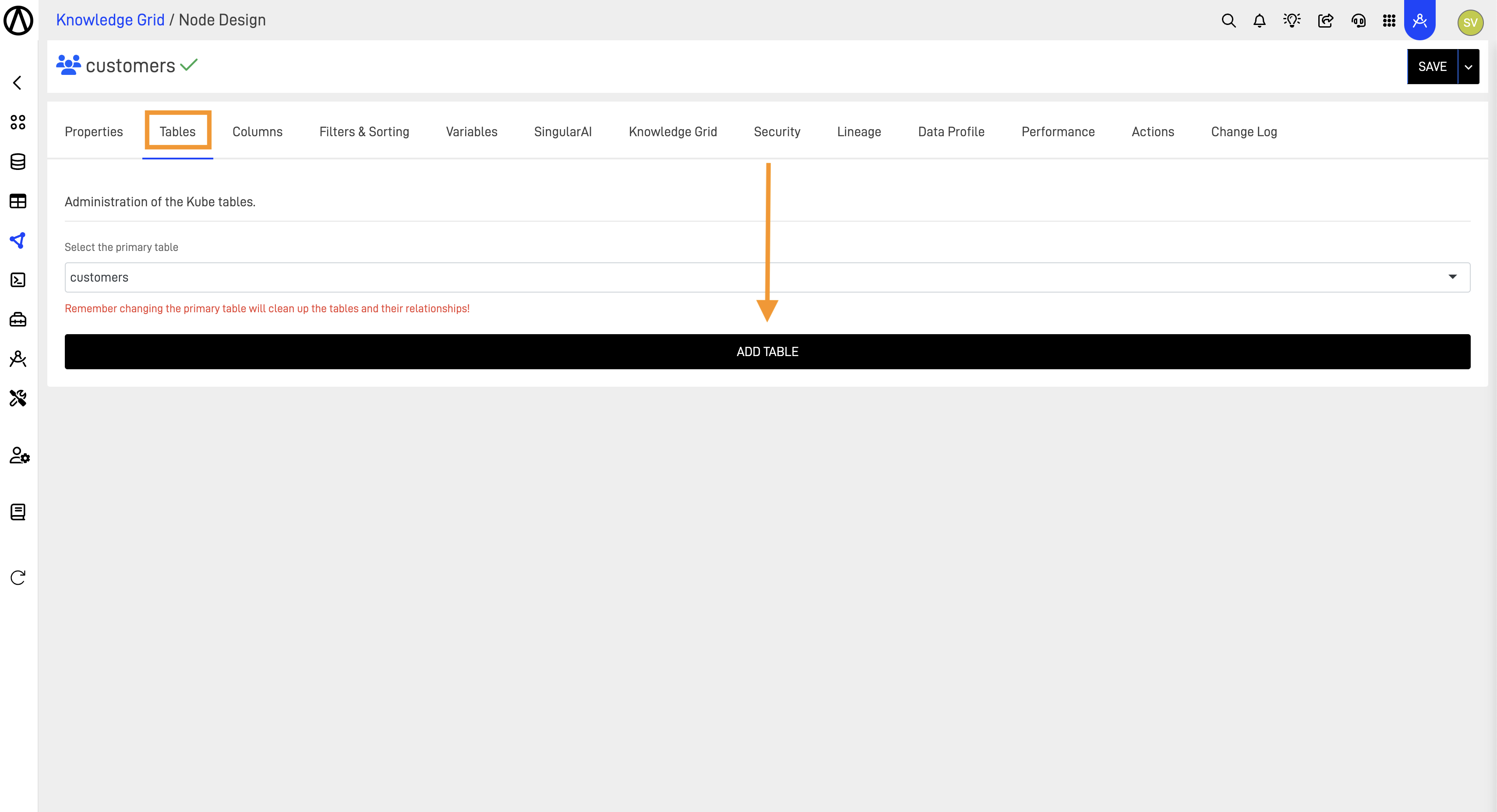
Task: Open the primary table dropdown showing customers
Action: 767,277
